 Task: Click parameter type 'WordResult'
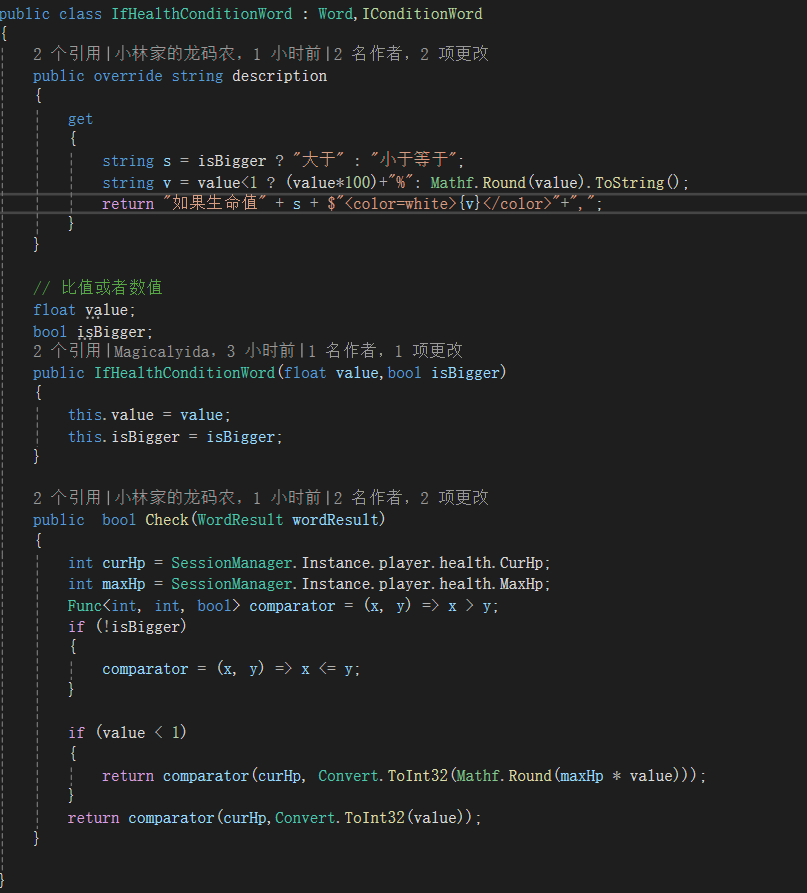tap(240, 519)
